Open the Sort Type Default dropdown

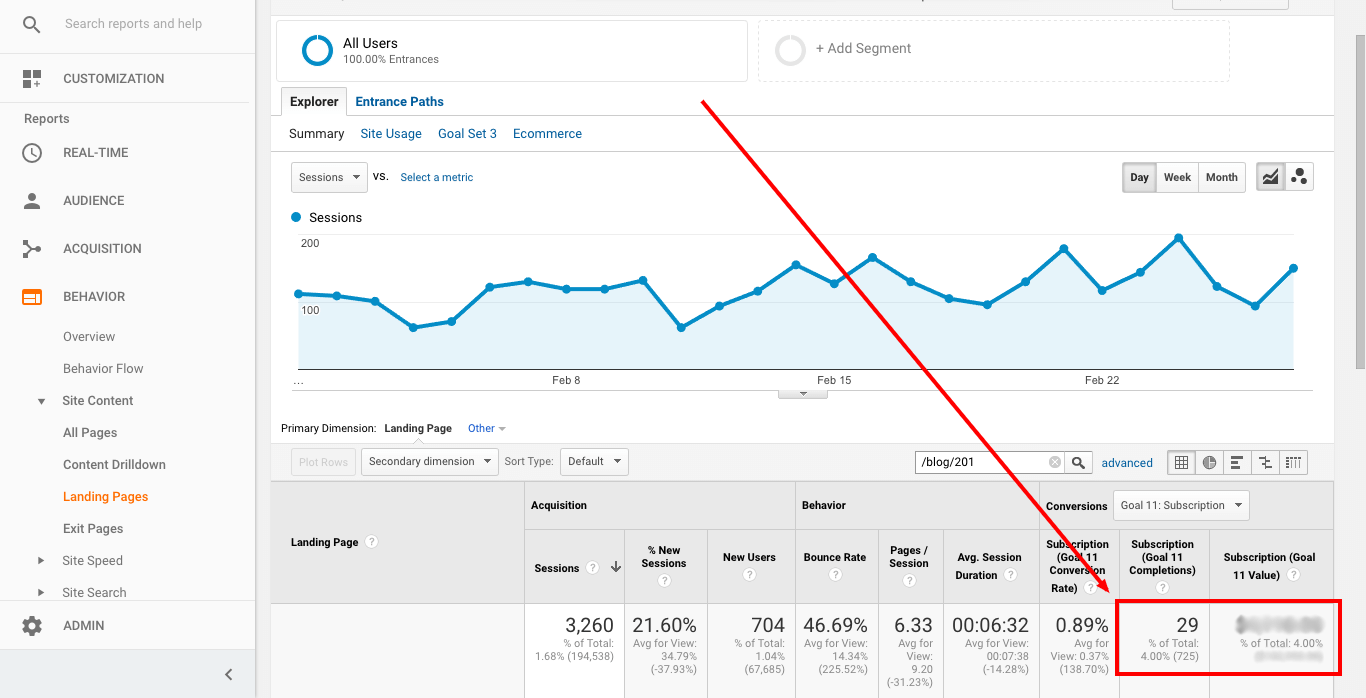(595, 461)
